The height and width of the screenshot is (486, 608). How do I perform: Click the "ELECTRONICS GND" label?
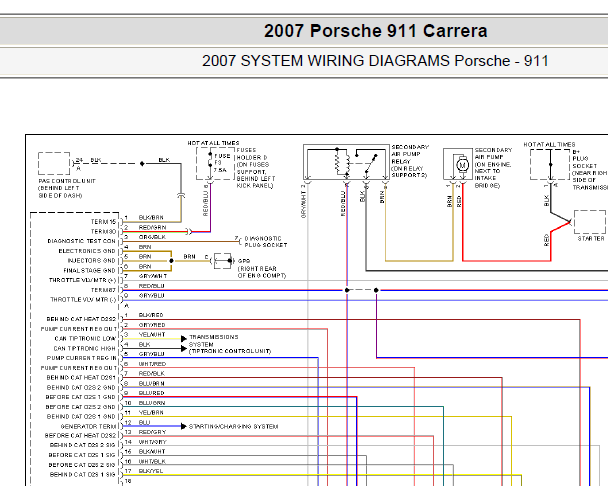[x=87, y=251]
